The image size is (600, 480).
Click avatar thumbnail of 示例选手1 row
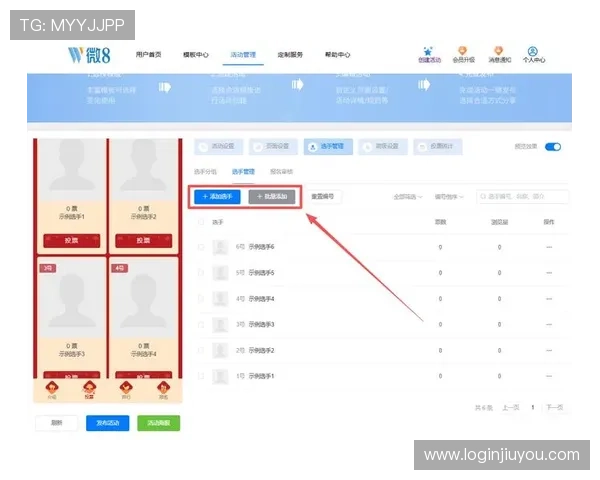[220, 376]
